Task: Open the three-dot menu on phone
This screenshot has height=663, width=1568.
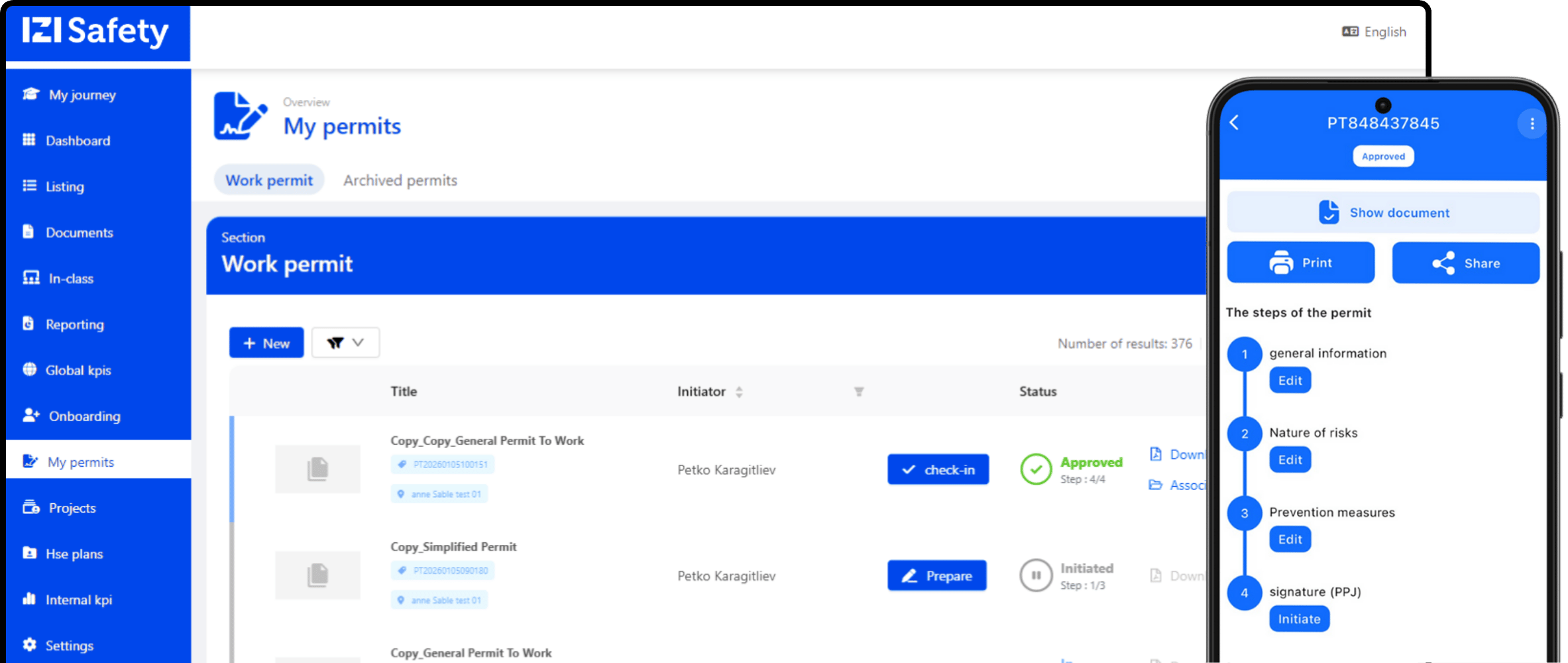Action: (x=1532, y=123)
